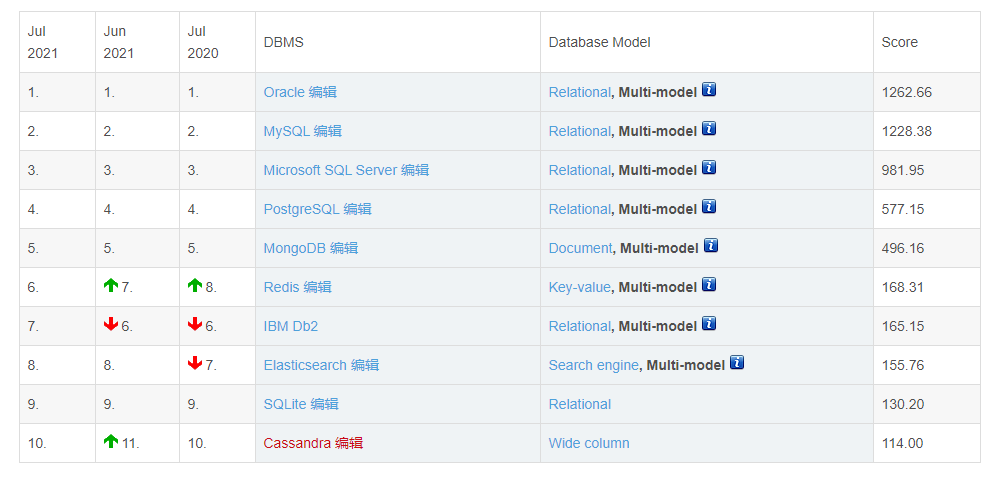
Task: Open the red Cassandra 编辑 link
Action: click(x=313, y=443)
